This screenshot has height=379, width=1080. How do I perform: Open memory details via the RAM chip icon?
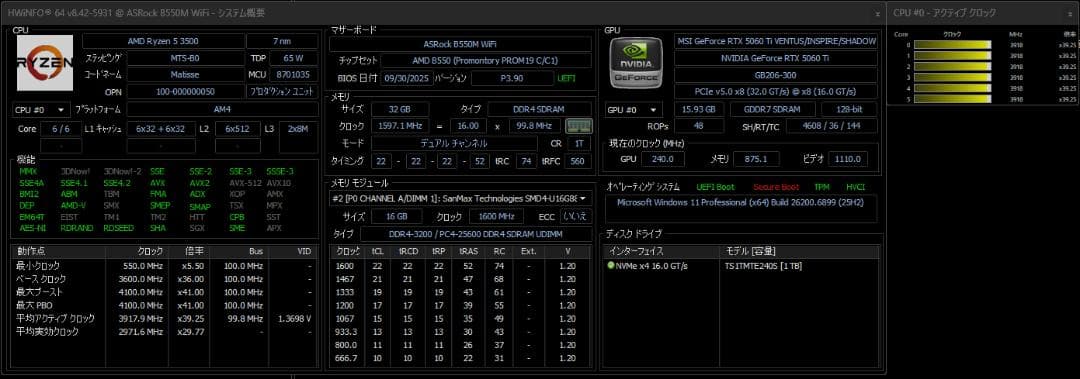coord(579,126)
